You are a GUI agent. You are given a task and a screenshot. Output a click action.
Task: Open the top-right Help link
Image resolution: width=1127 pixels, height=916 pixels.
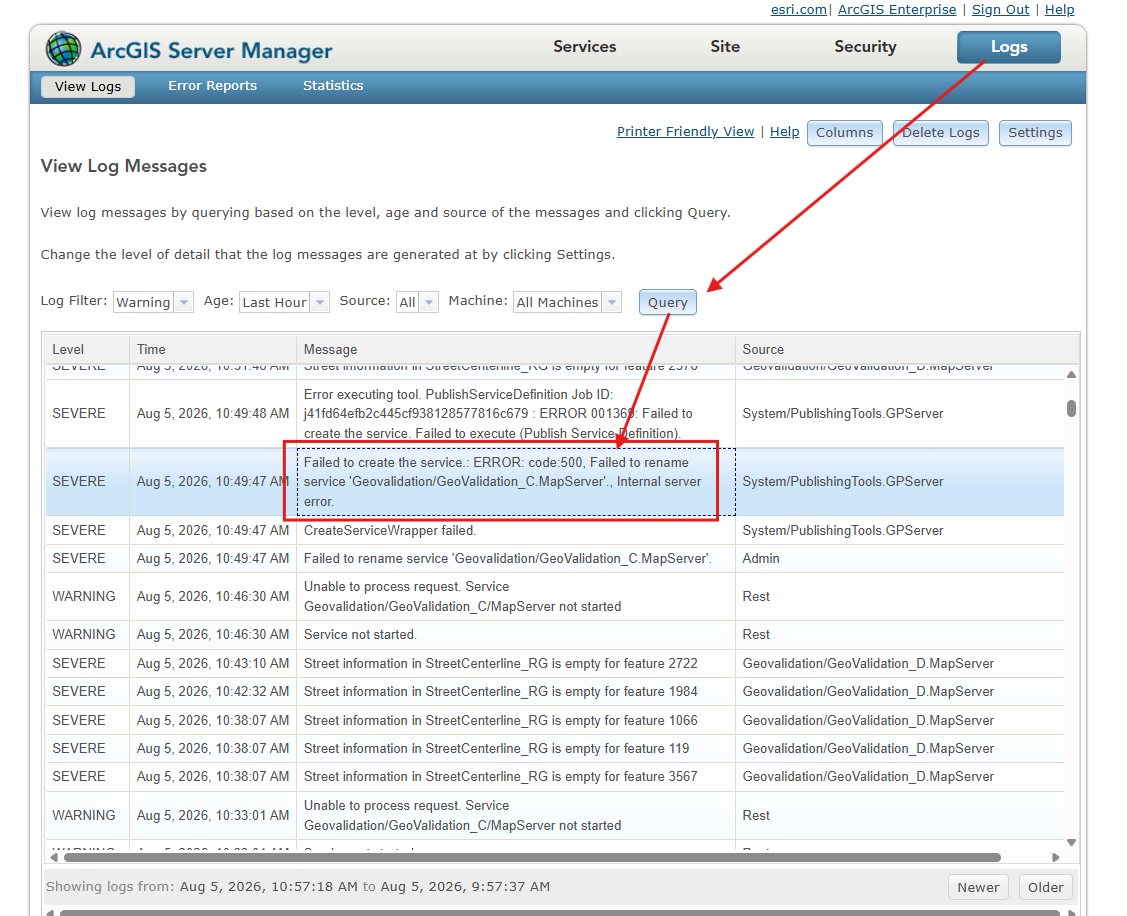1059,9
